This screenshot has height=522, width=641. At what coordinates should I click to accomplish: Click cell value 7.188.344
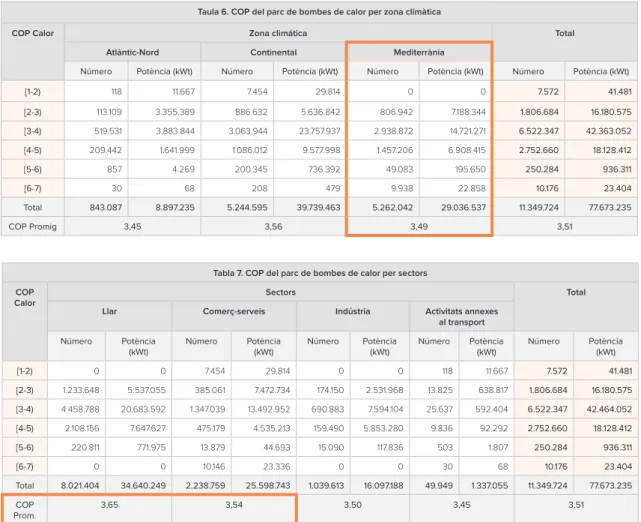pyautogui.click(x=468, y=112)
